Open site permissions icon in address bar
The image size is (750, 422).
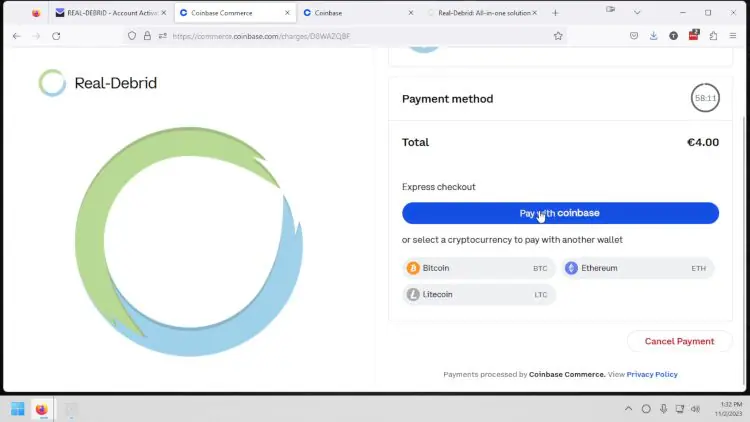(163, 36)
